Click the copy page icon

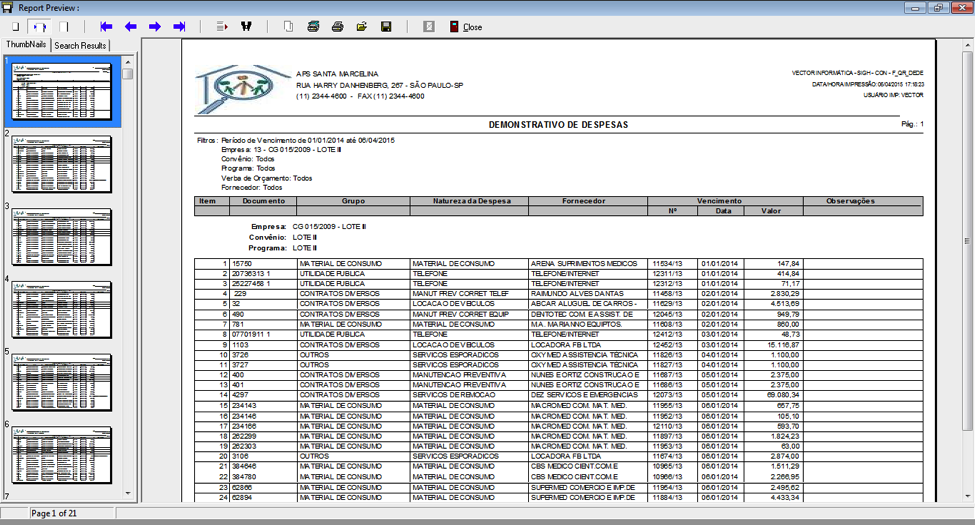pos(289,27)
